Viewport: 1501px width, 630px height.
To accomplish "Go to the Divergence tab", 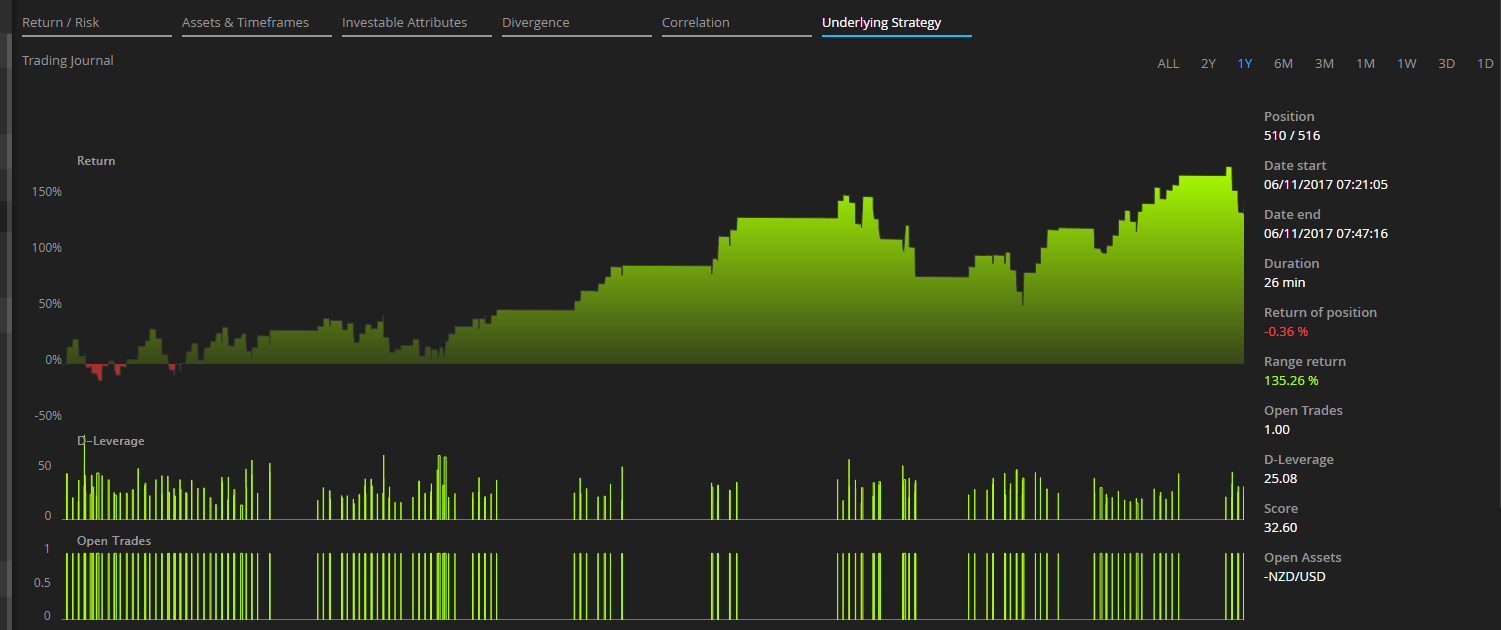I will 535,23.
